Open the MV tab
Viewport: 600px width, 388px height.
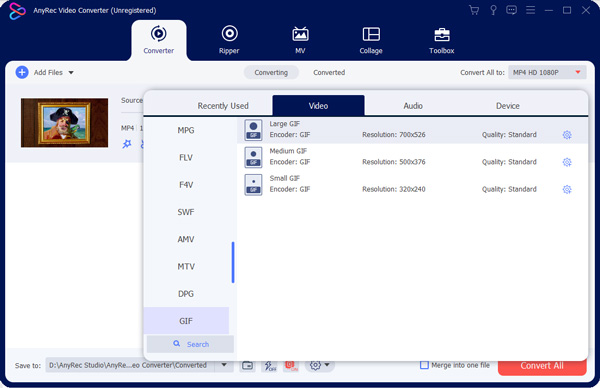[300, 40]
